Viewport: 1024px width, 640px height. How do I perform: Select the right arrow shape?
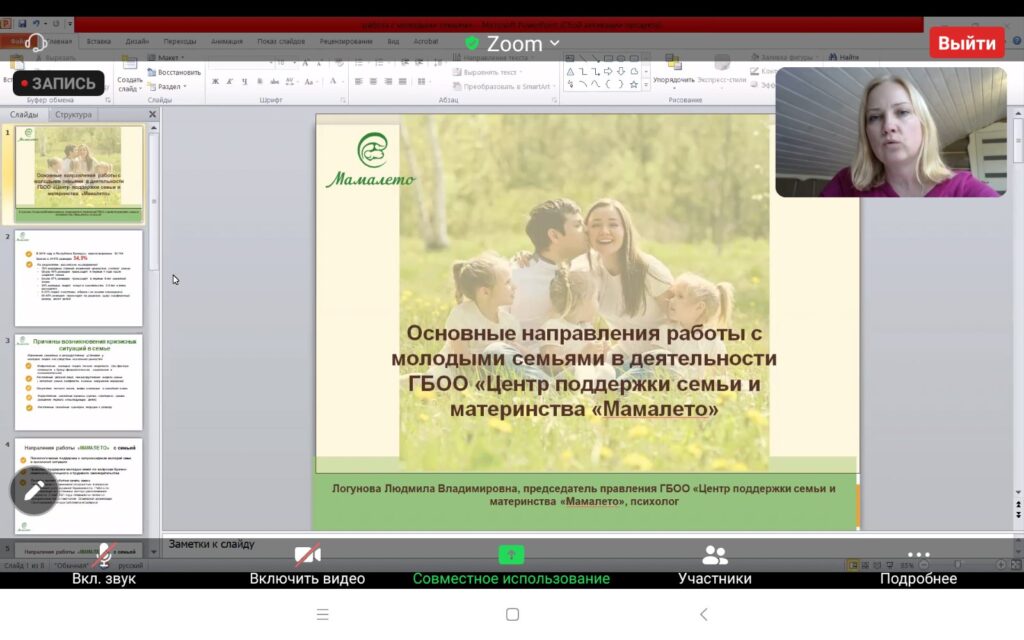(x=608, y=71)
